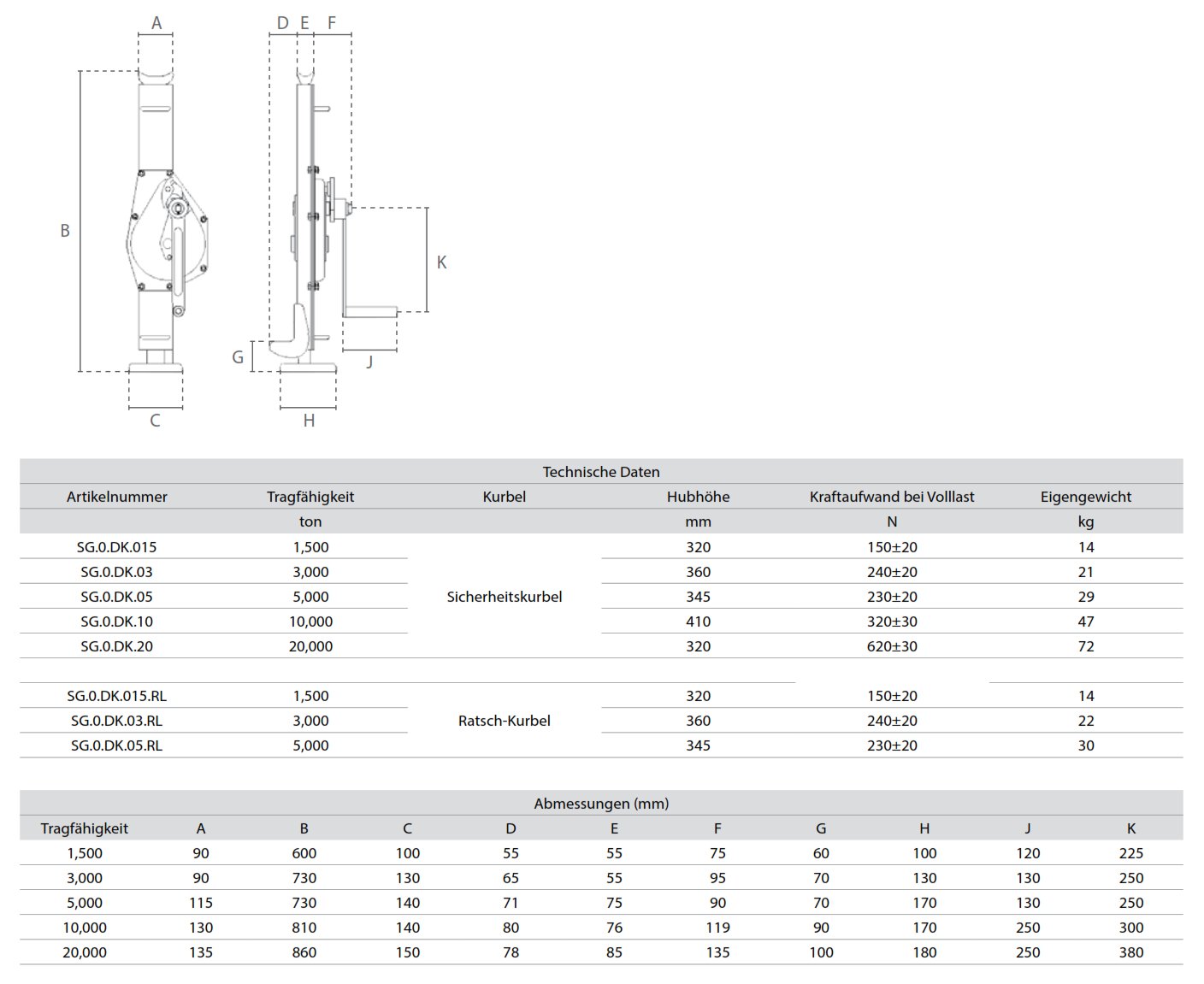
Task: Click the "Hubhöhe" column header
Action: coord(698,497)
